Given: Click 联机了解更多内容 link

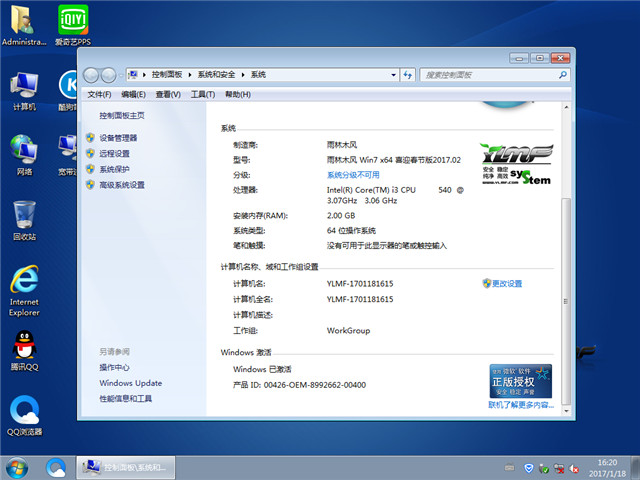Looking at the screenshot, I should (x=521, y=404).
